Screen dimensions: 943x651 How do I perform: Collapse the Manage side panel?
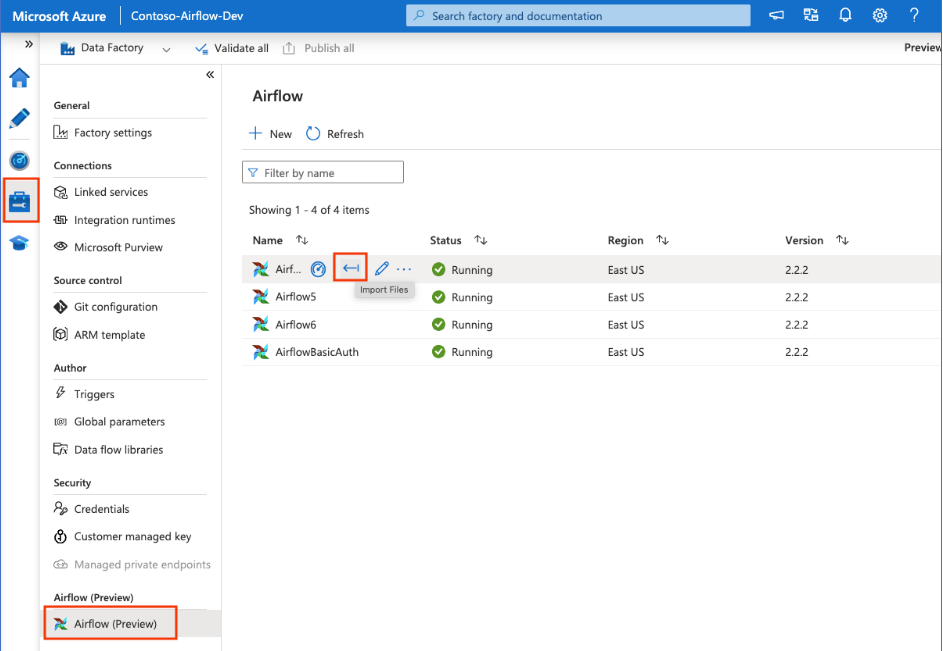210,75
